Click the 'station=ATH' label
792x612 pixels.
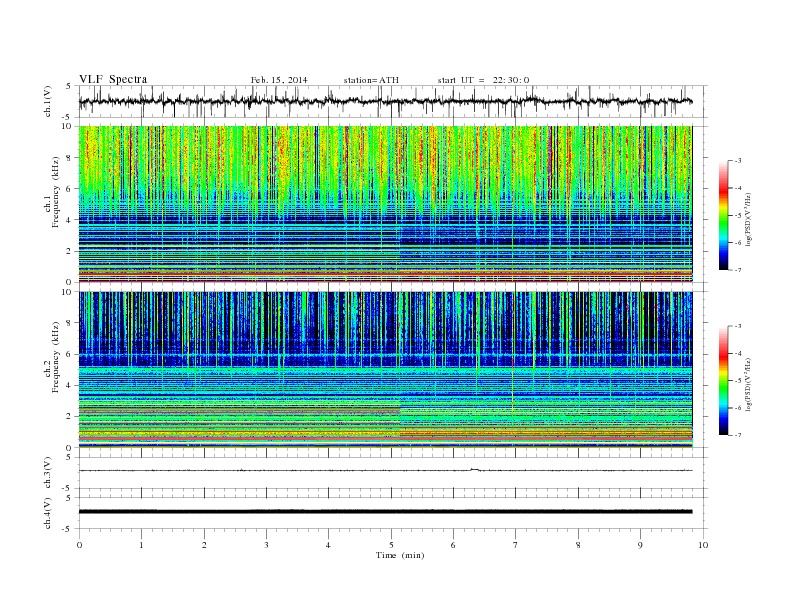(371, 80)
